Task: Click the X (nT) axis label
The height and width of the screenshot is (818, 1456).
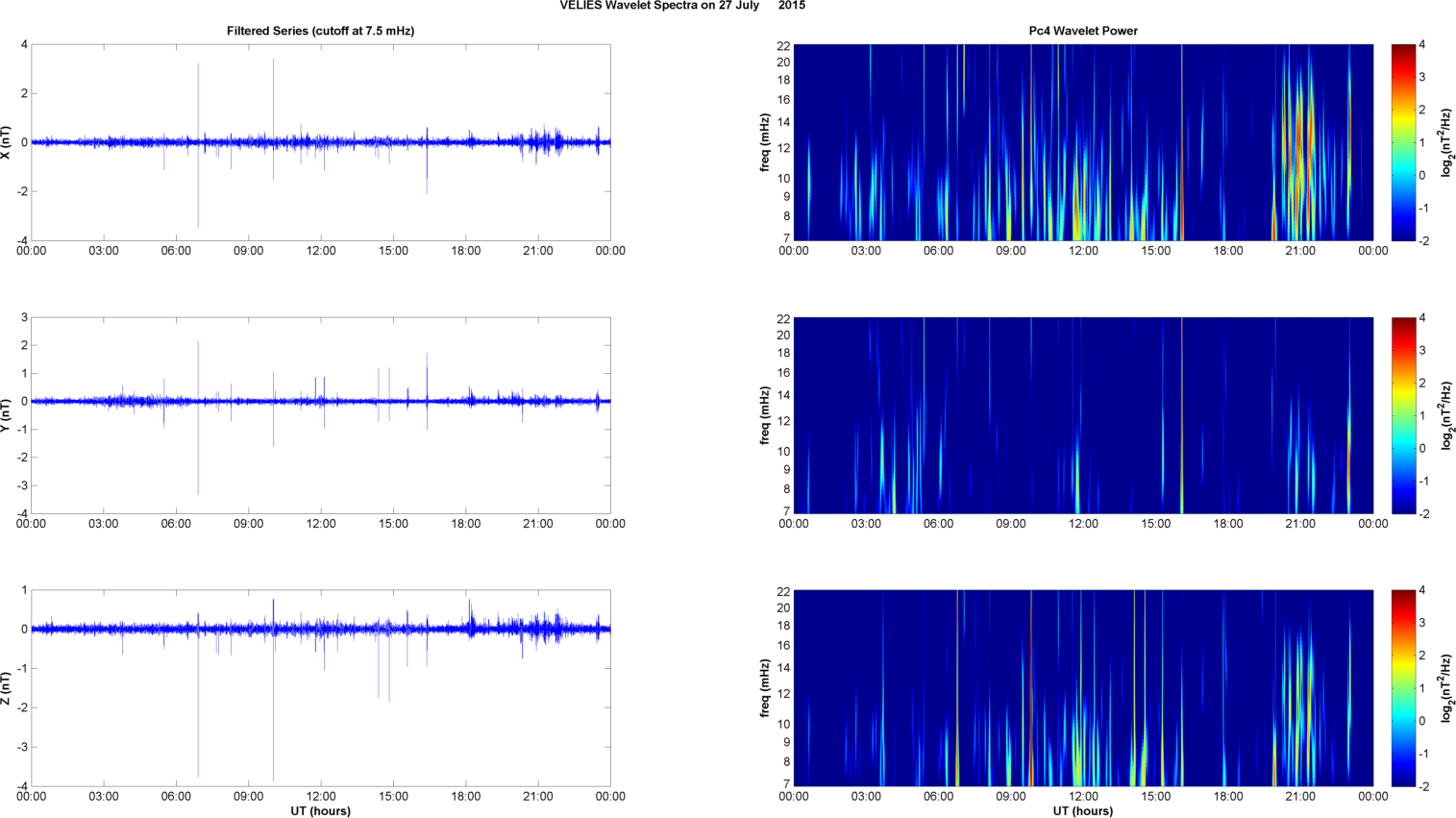Action: (7, 142)
